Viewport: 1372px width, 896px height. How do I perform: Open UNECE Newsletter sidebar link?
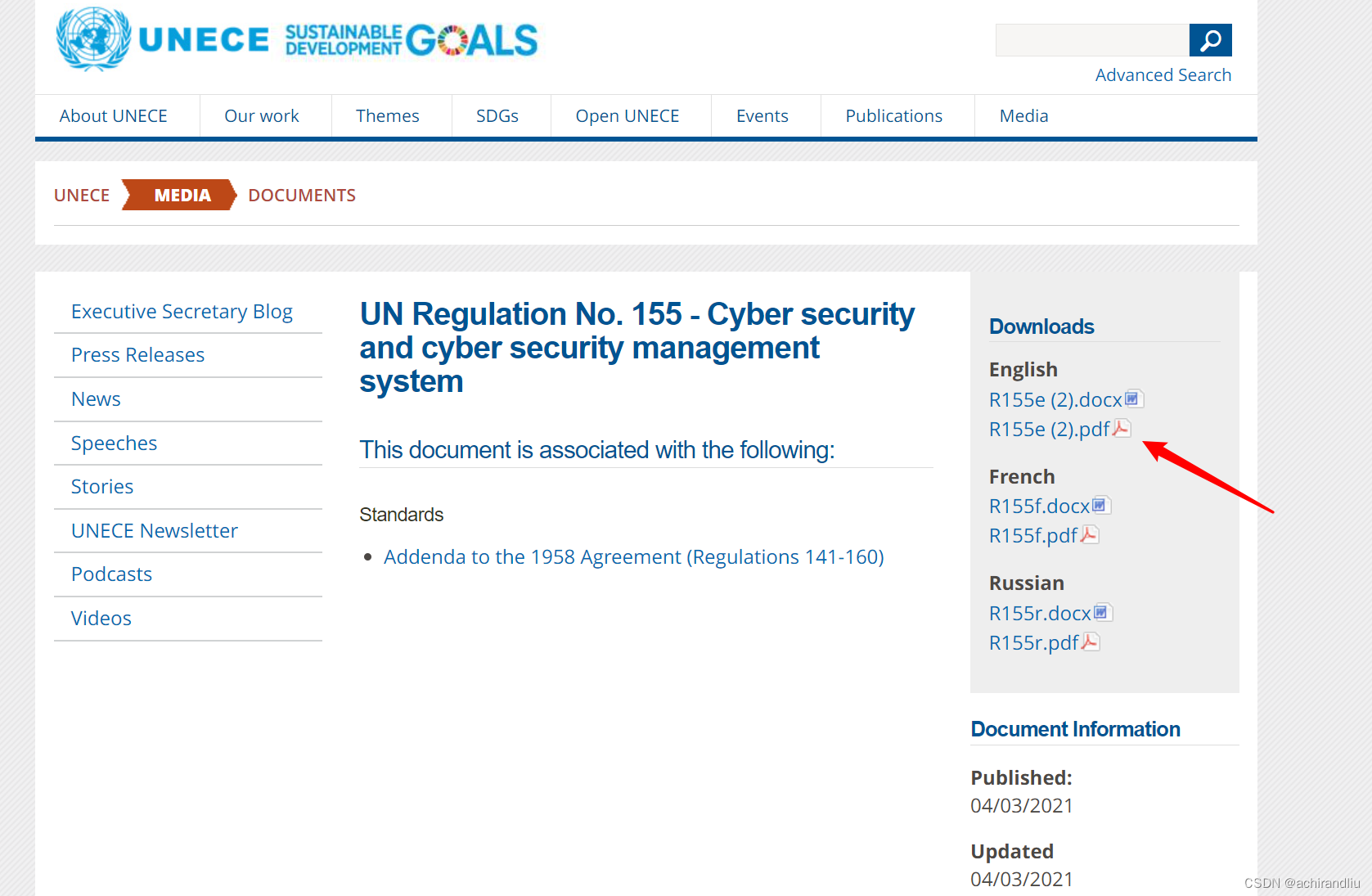coord(155,531)
